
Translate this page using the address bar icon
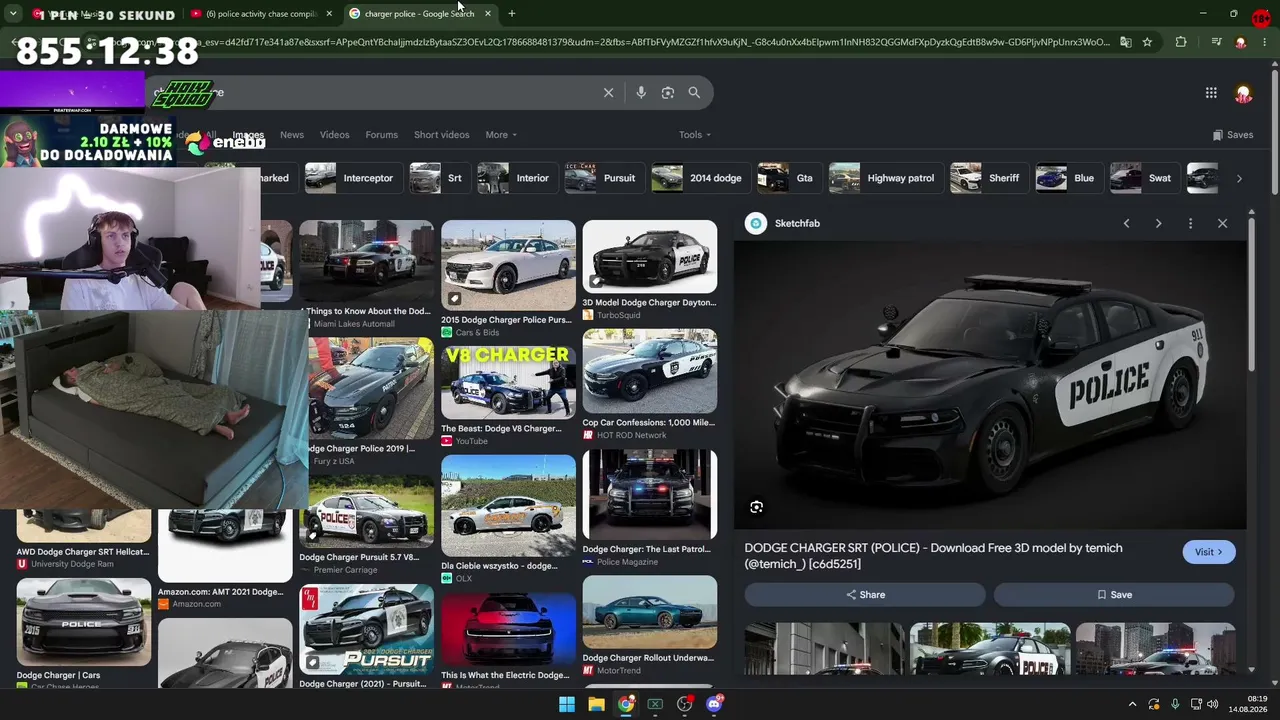click(1125, 42)
